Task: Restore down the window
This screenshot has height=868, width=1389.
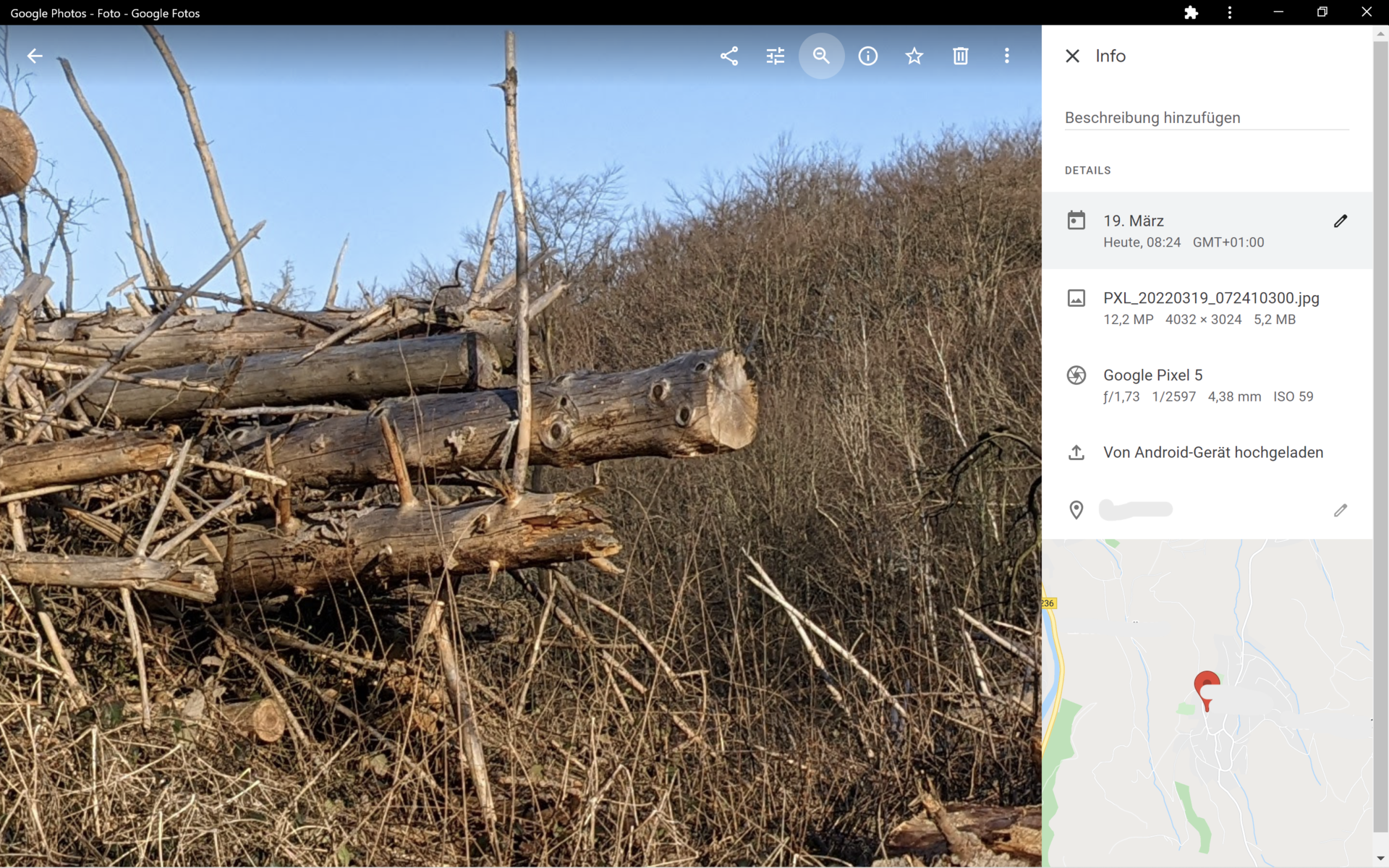Action: [x=1322, y=12]
